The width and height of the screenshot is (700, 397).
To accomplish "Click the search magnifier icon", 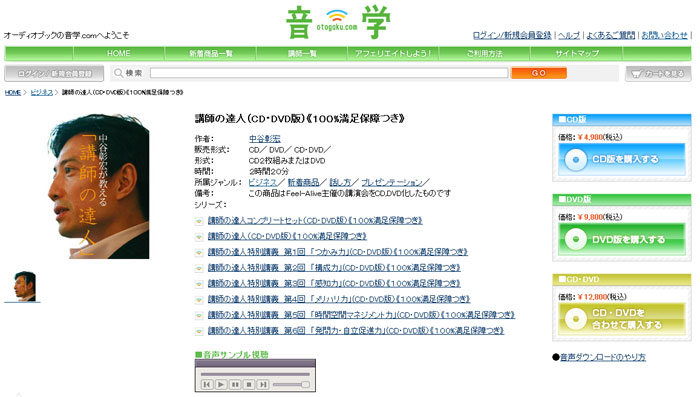I will (x=118, y=73).
